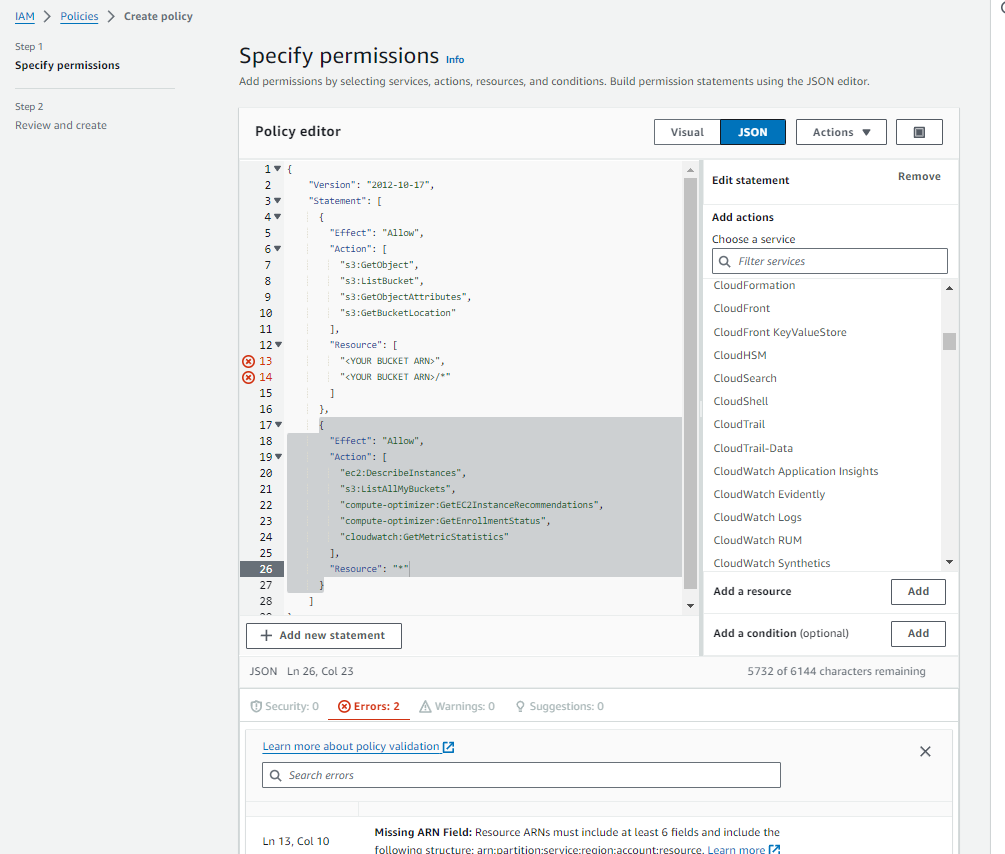Remove the current statement
This screenshot has height=854, width=1005.
(x=918, y=177)
